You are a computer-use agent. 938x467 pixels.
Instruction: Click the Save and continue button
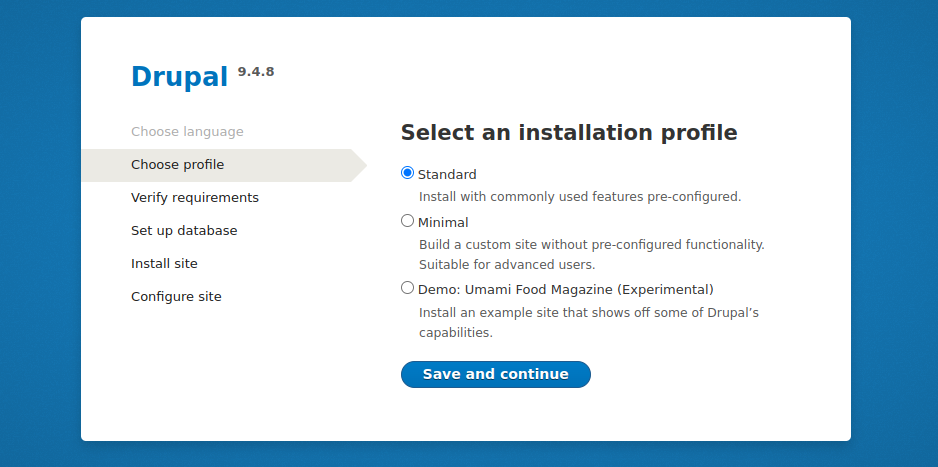click(x=495, y=374)
